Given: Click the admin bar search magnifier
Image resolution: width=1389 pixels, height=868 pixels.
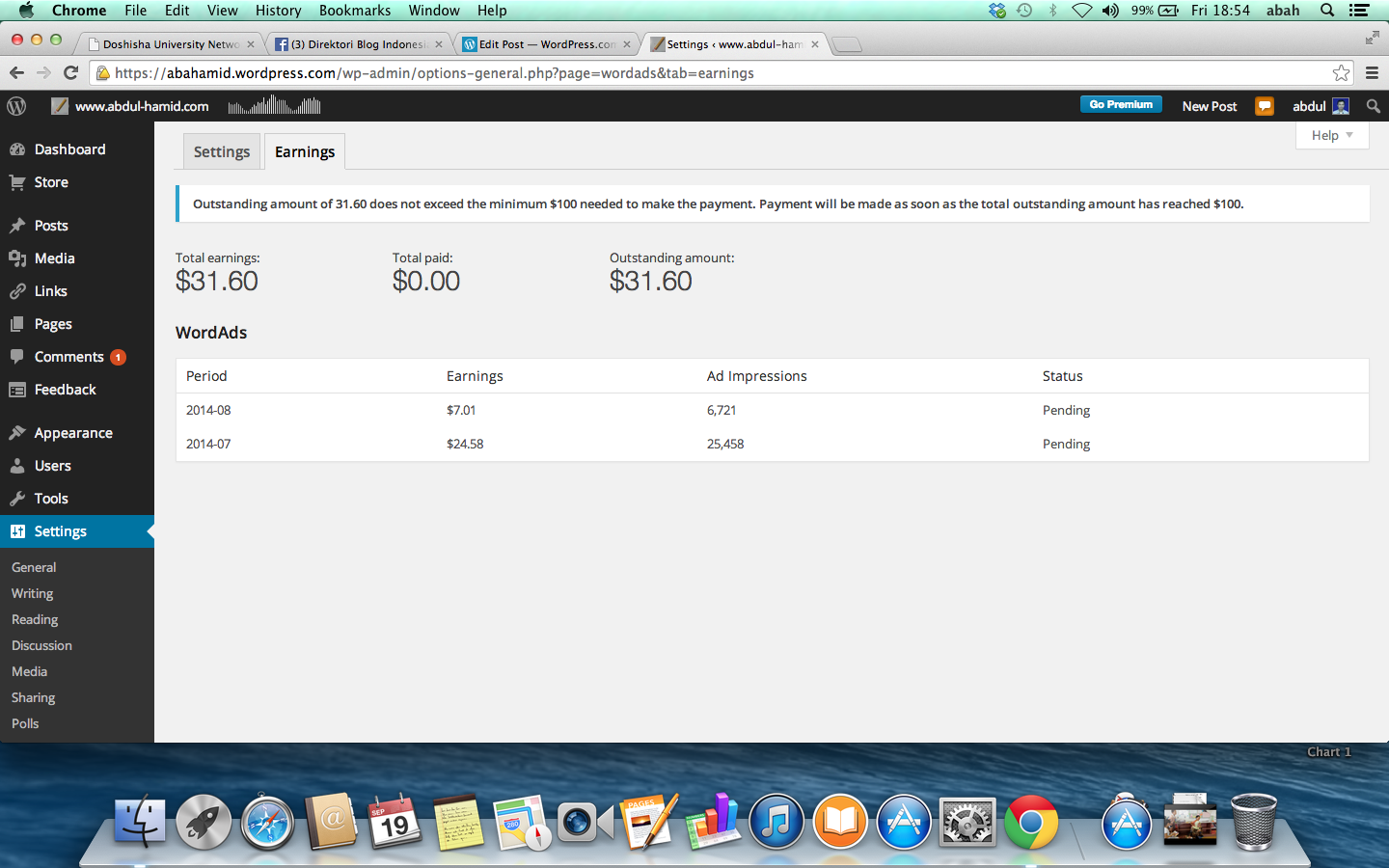Looking at the screenshot, I should [1373, 106].
